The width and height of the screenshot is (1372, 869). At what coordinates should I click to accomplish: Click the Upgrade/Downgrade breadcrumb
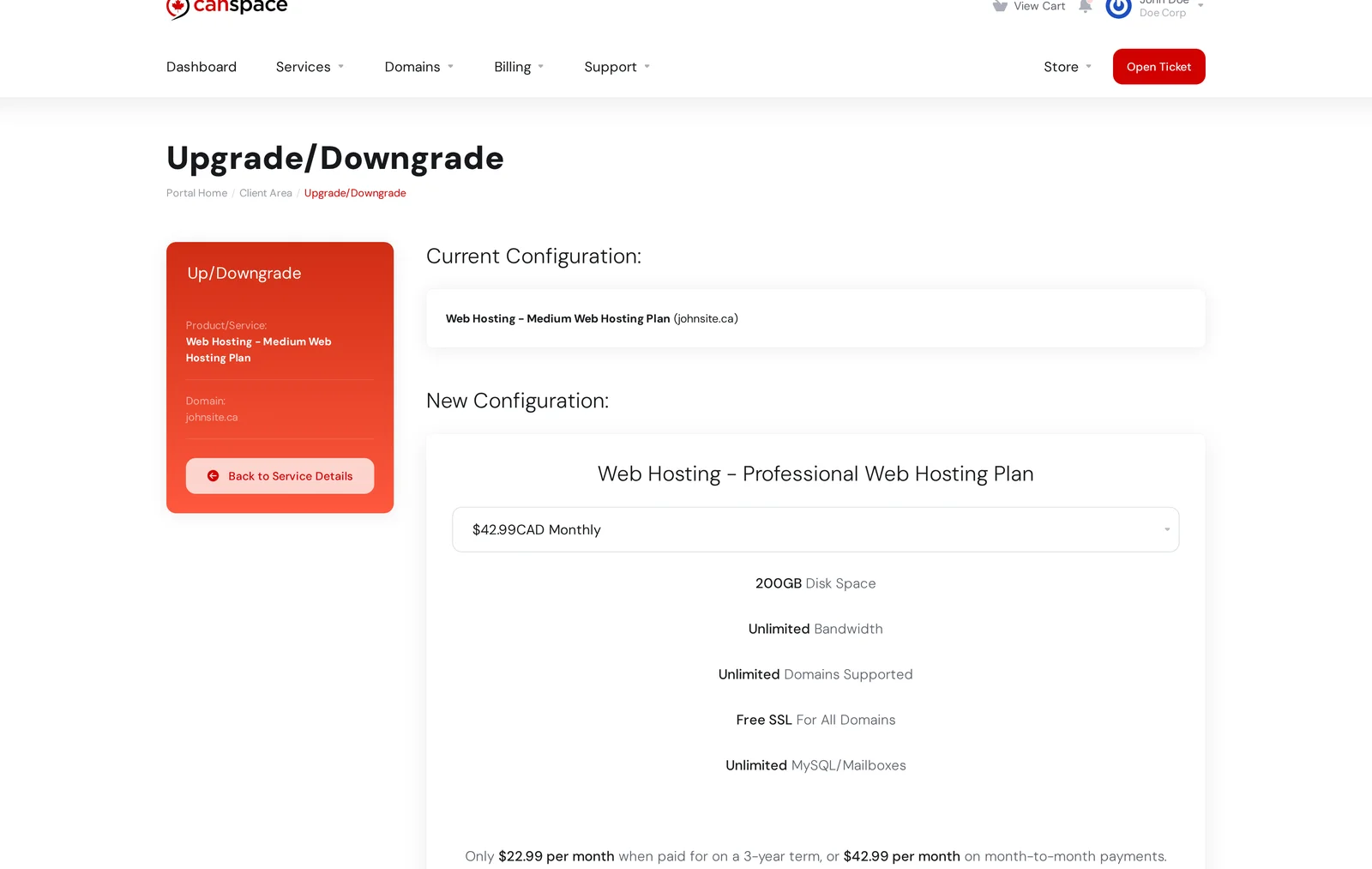[355, 193]
